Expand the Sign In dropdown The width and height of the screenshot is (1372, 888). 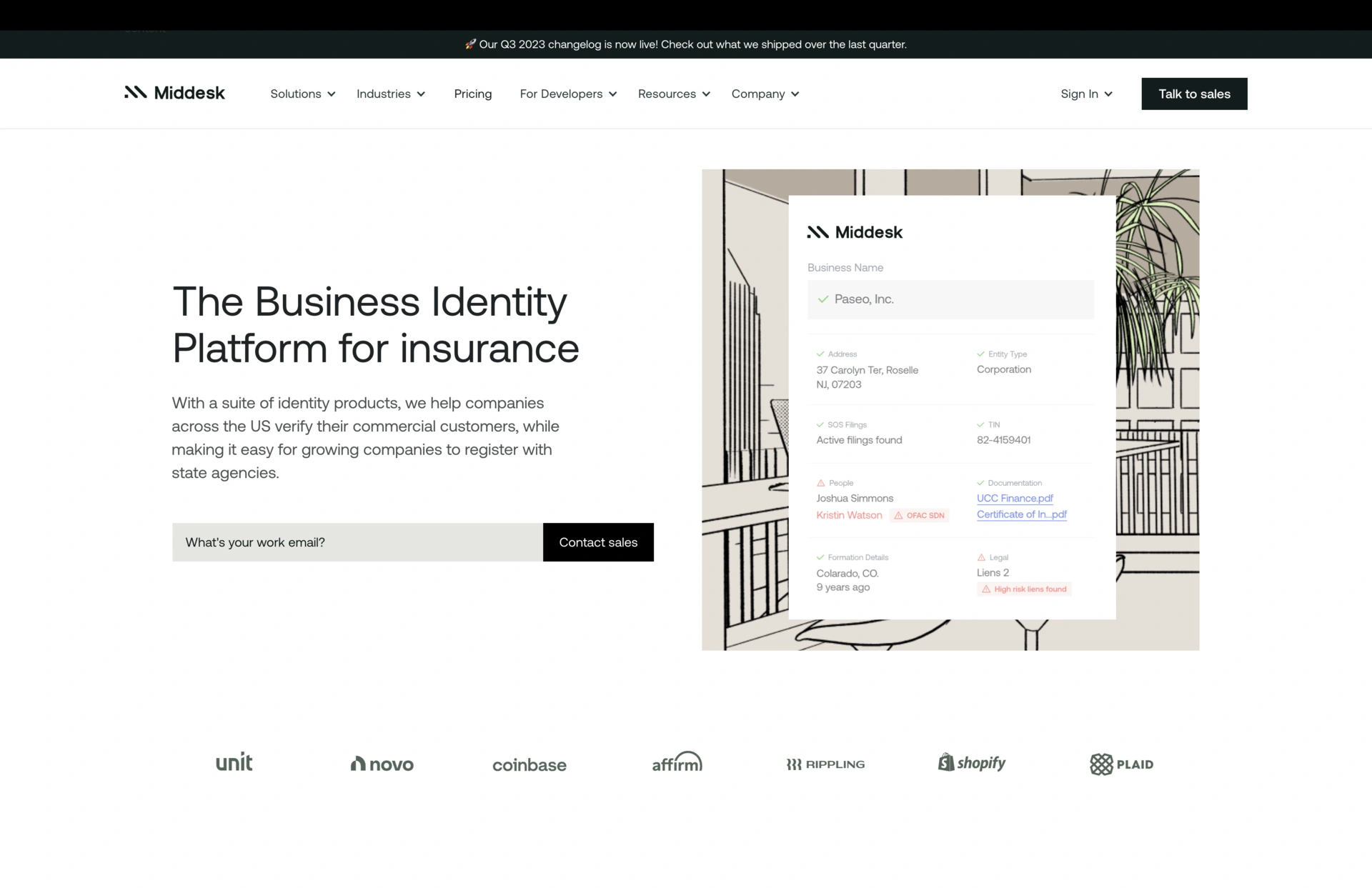1085,94
